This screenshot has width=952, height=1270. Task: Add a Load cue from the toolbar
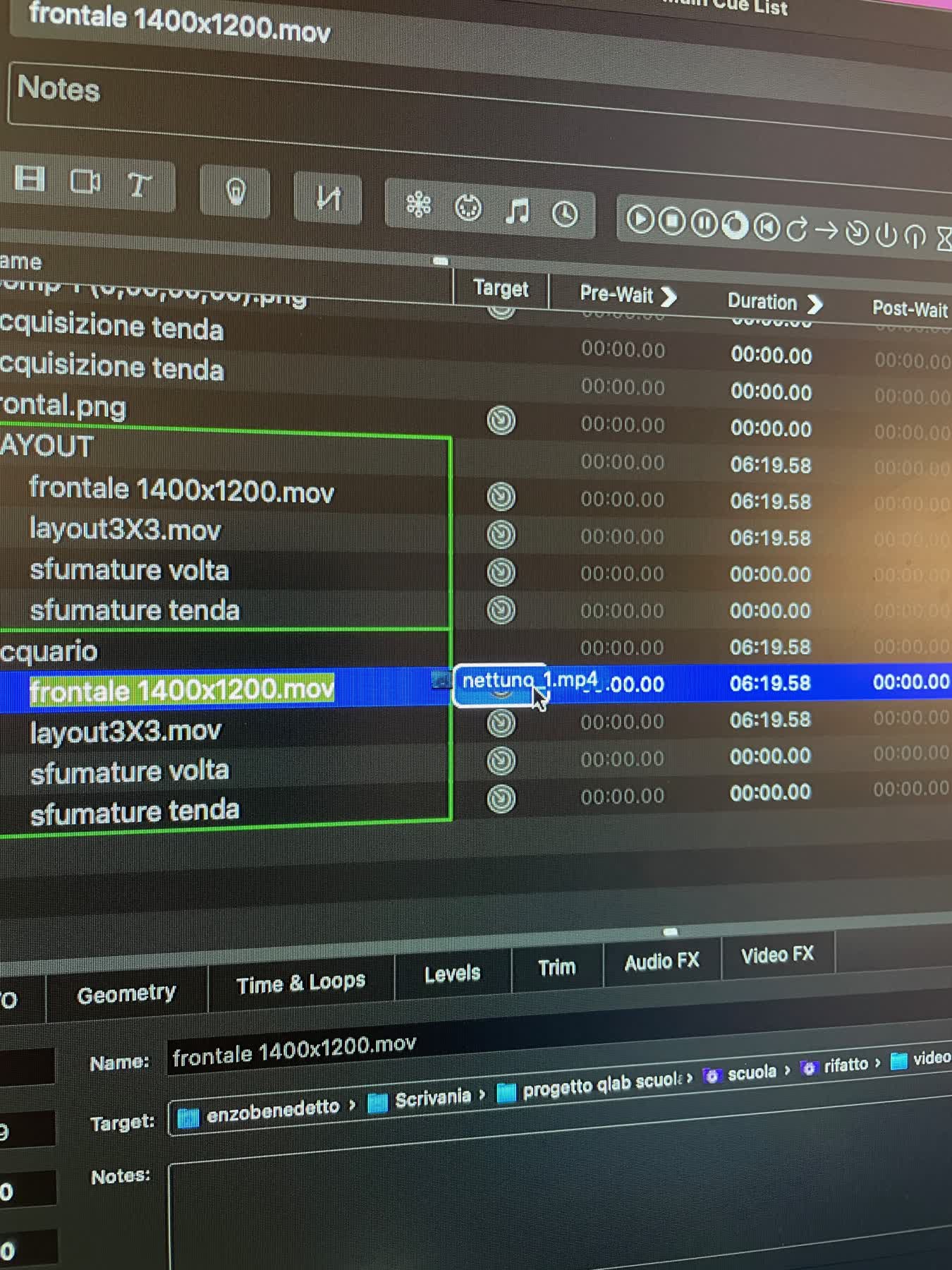pyautogui.click(x=735, y=225)
